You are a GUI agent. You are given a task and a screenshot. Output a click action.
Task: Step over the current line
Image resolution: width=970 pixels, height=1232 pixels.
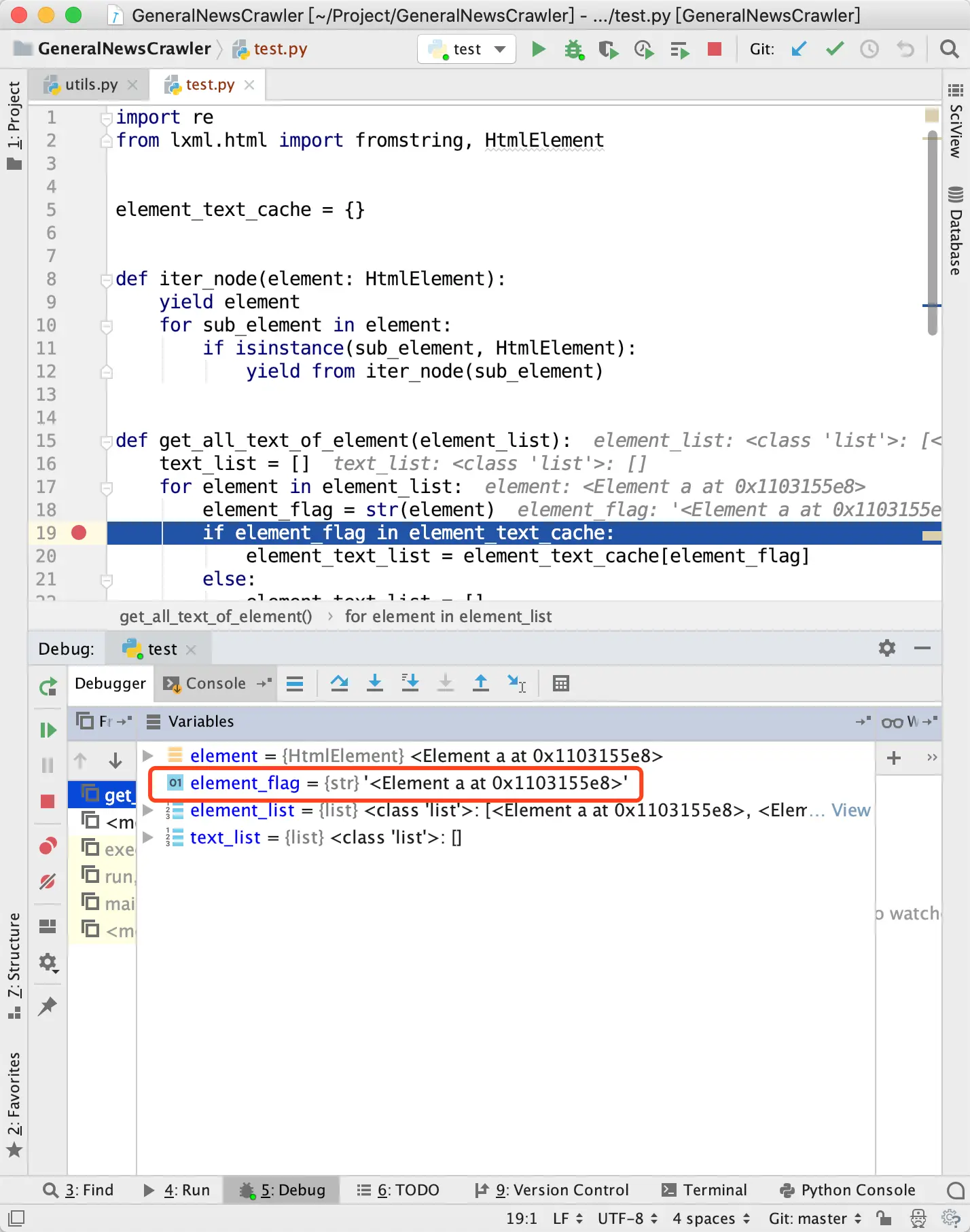click(340, 683)
